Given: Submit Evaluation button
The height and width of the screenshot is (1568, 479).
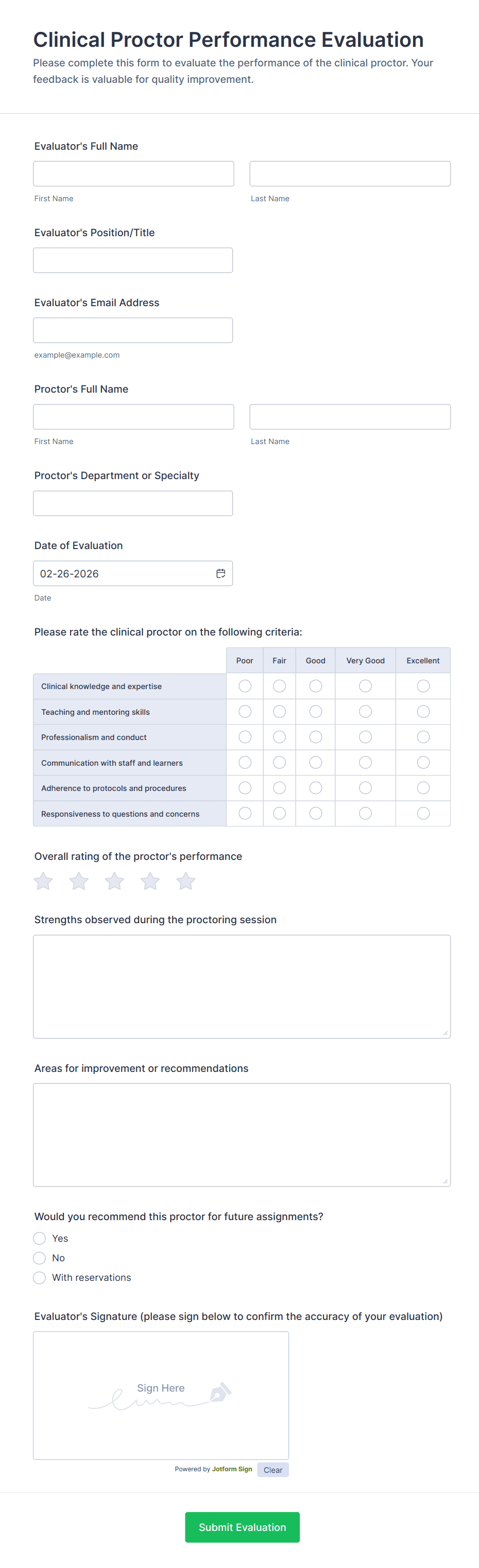Looking at the screenshot, I should (242, 1527).
